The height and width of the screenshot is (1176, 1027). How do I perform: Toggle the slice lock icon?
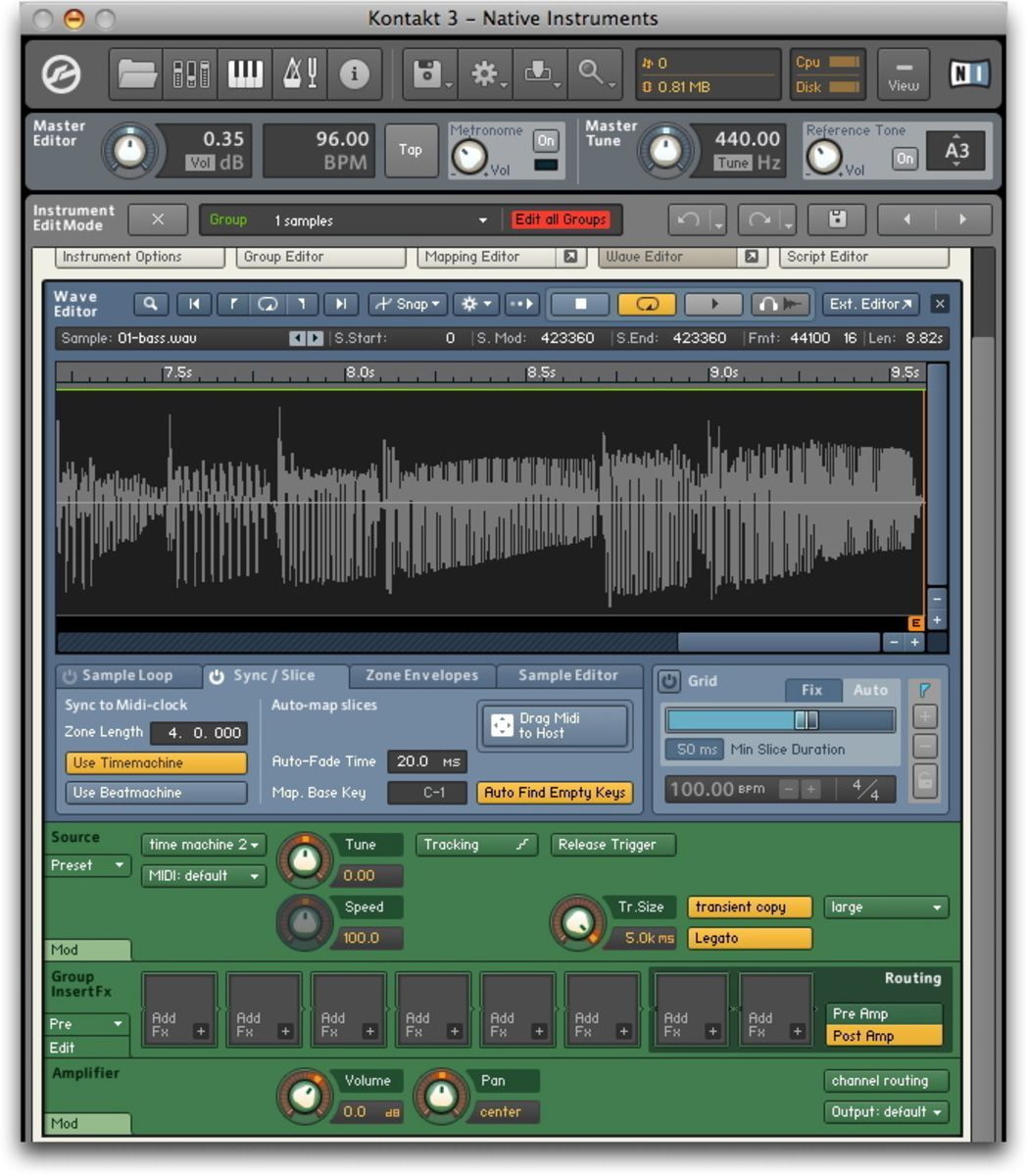[x=924, y=781]
